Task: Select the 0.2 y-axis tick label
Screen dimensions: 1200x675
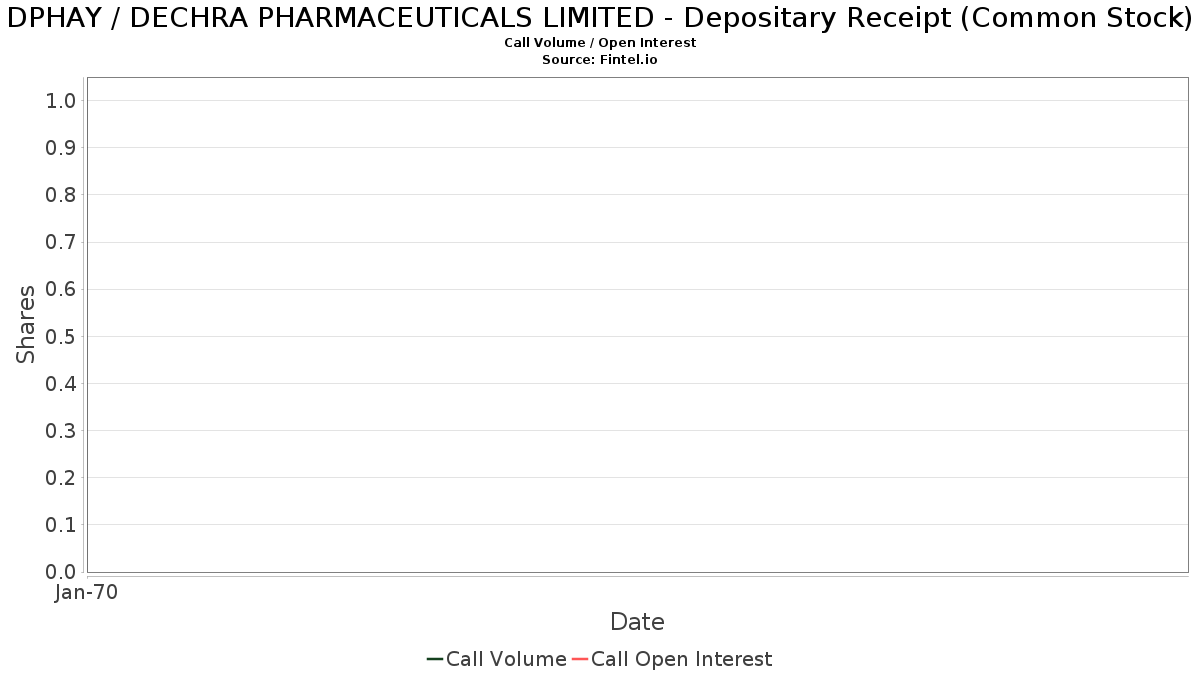Action: pyautogui.click(x=61, y=477)
